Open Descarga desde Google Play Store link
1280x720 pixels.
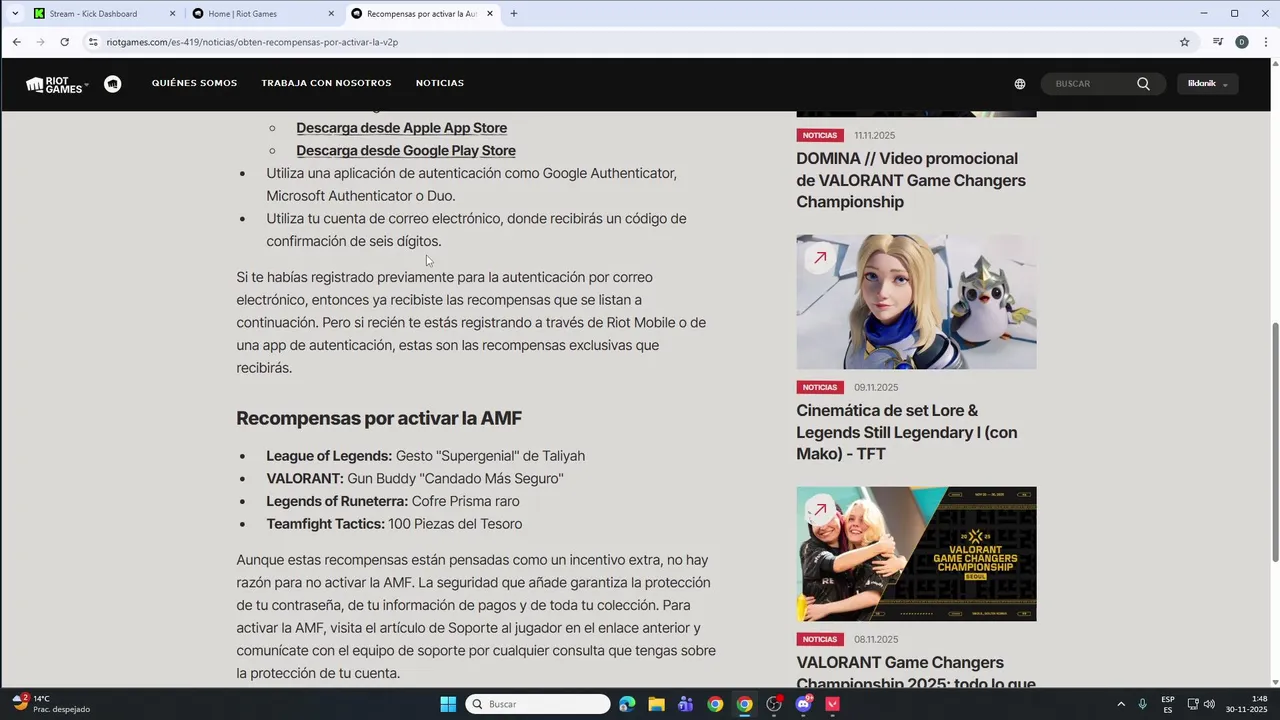pyautogui.click(x=406, y=151)
